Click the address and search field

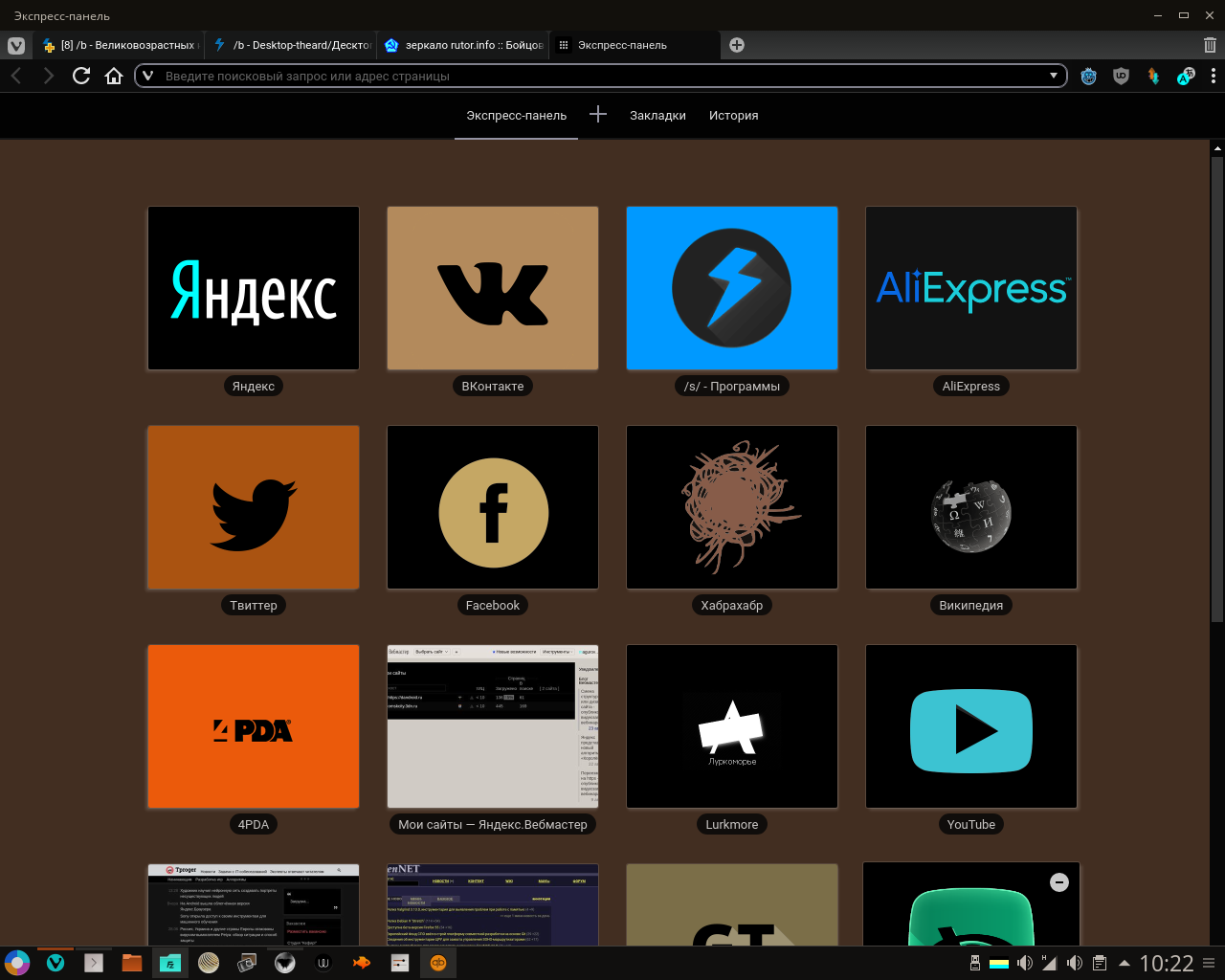click(x=601, y=76)
